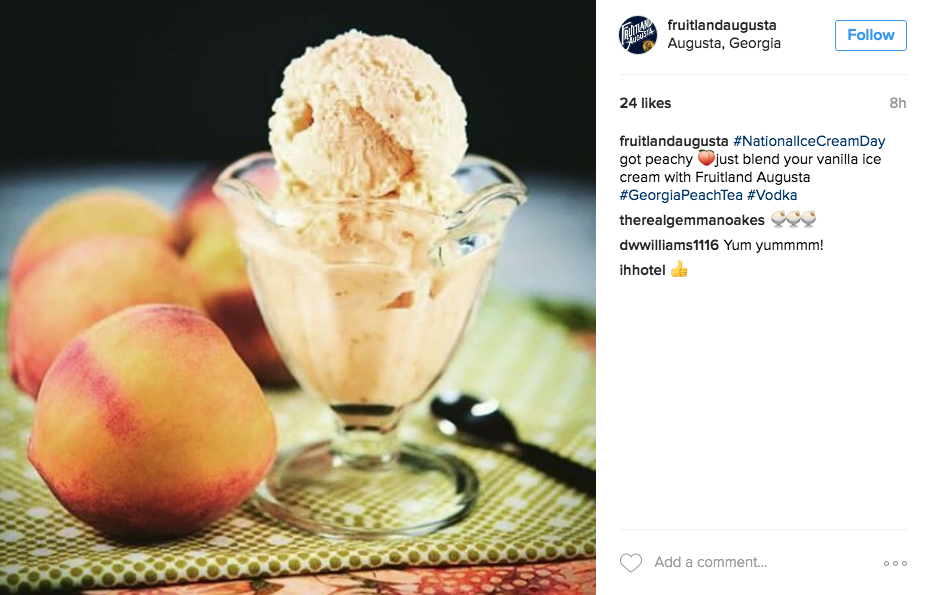Open fruitlandaugusta username in header

pos(721,25)
